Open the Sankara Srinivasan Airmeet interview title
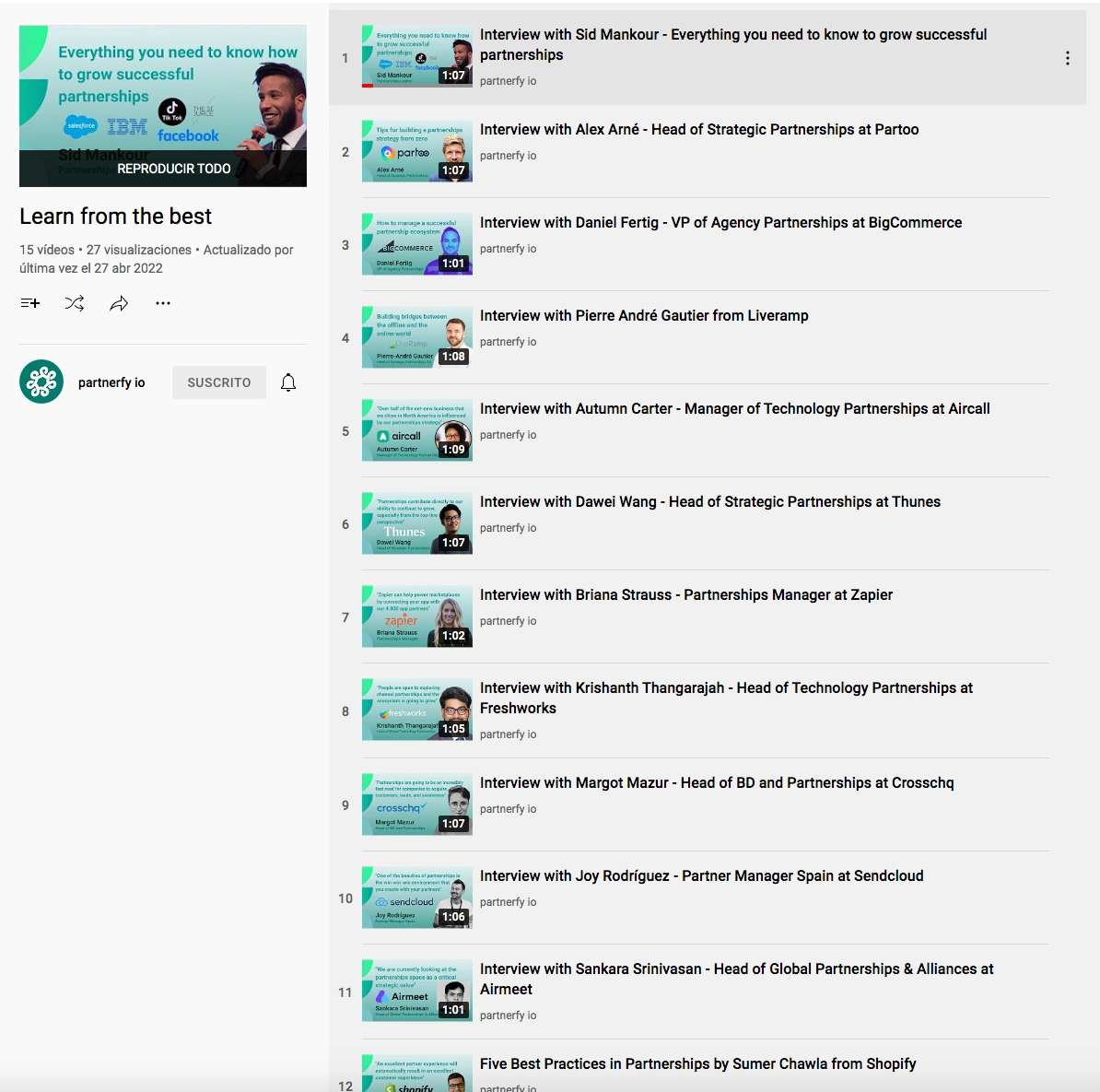This screenshot has width=1100, height=1092. pos(737,979)
